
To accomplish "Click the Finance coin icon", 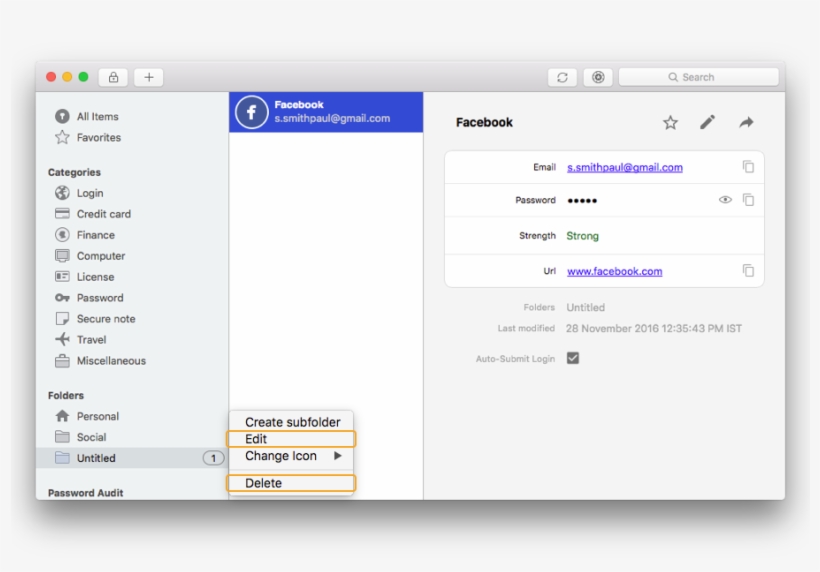I will coord(62,235).
